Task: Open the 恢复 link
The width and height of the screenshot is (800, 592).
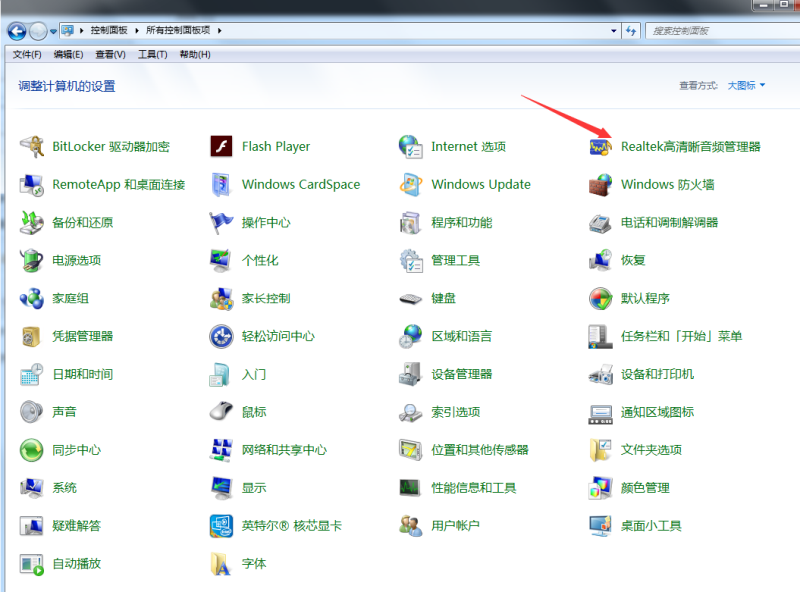Action: coord(633,260)
